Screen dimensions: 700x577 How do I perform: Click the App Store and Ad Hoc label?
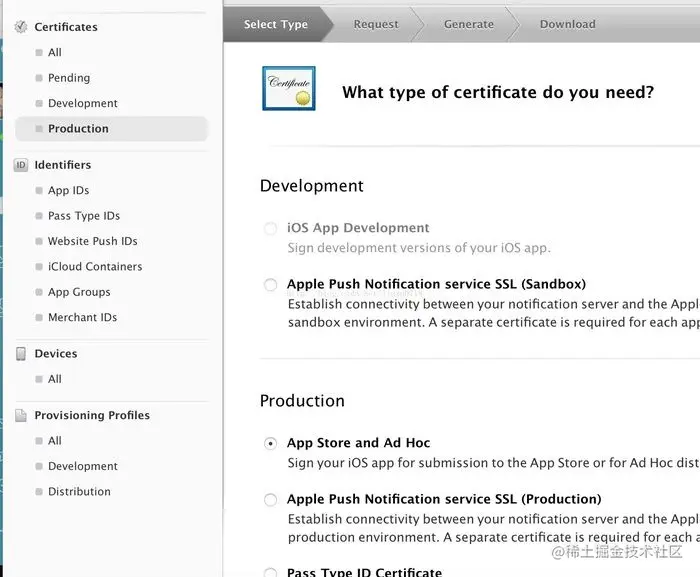click(358, 443)
